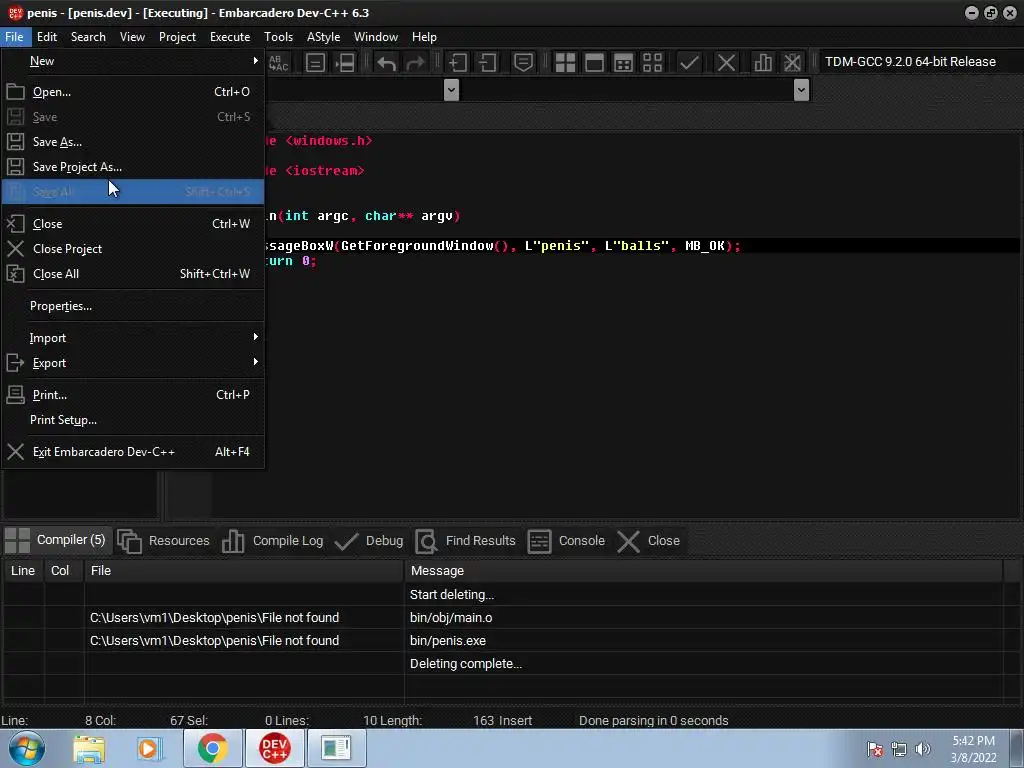
Task: Click the Redo arrow in the toolbar
Action: point(415,63)
